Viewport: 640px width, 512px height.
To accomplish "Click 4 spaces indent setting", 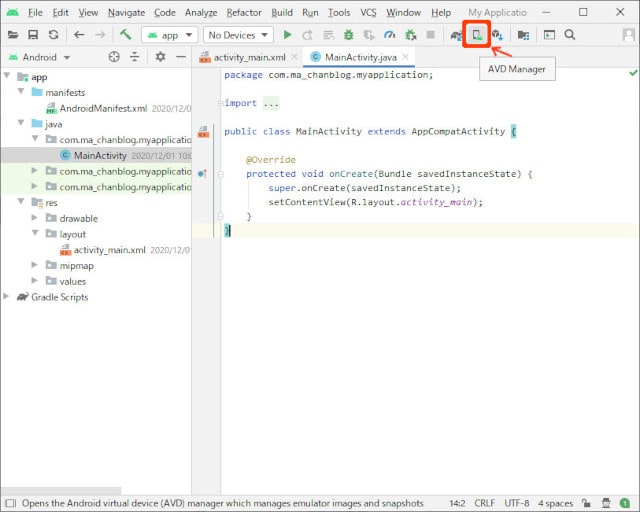I will [556, 503].
